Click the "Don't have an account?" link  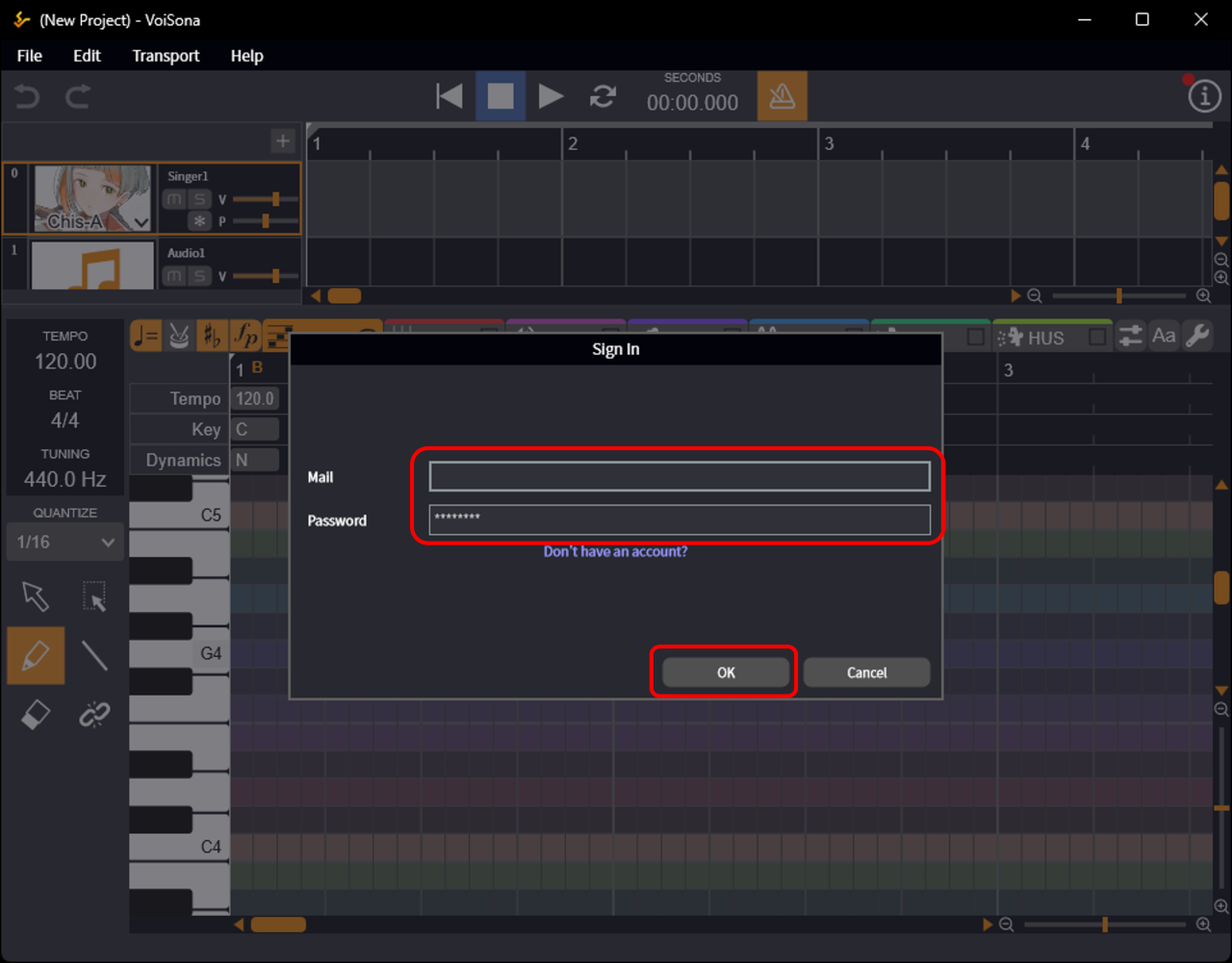pyautogui.click(x=615, y=551)
